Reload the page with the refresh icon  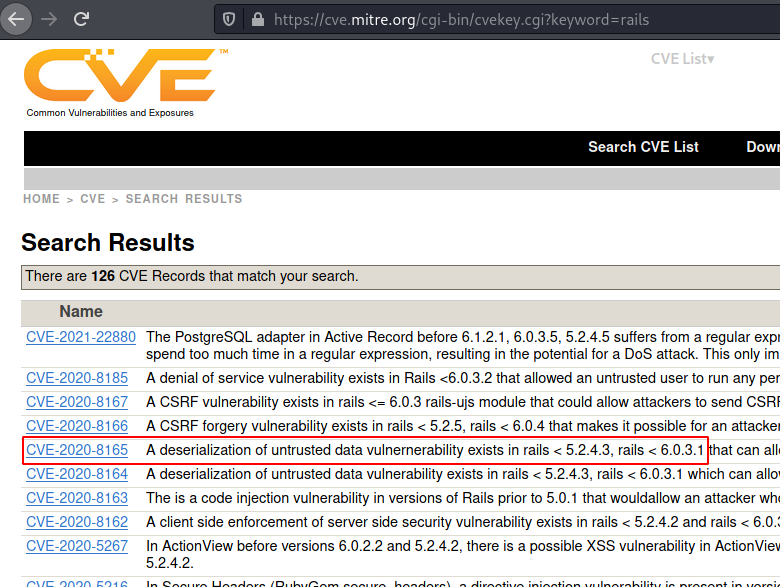pyautogui.click(x=81, y=19)
